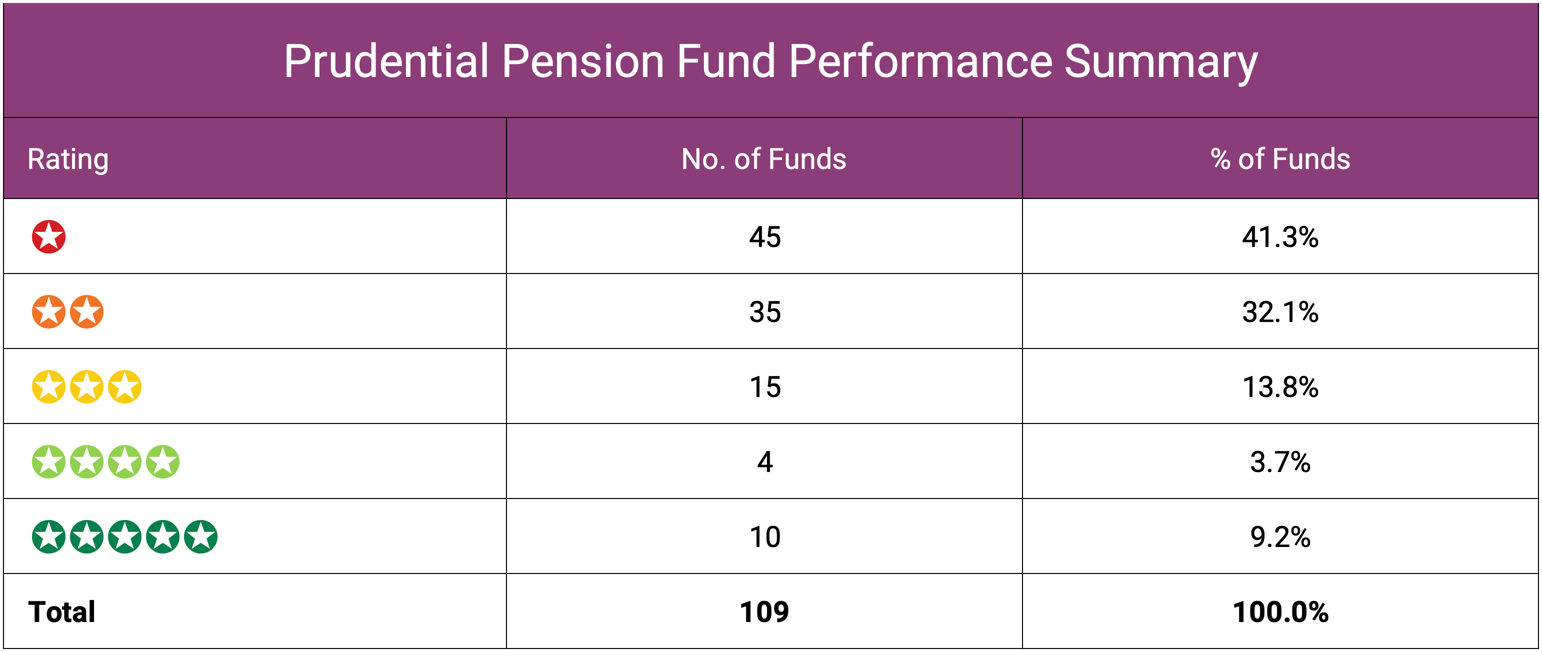The width and height of the screenshot is (1542, 652).
Task: Click the total 109 funds cell
Action: 764,612
